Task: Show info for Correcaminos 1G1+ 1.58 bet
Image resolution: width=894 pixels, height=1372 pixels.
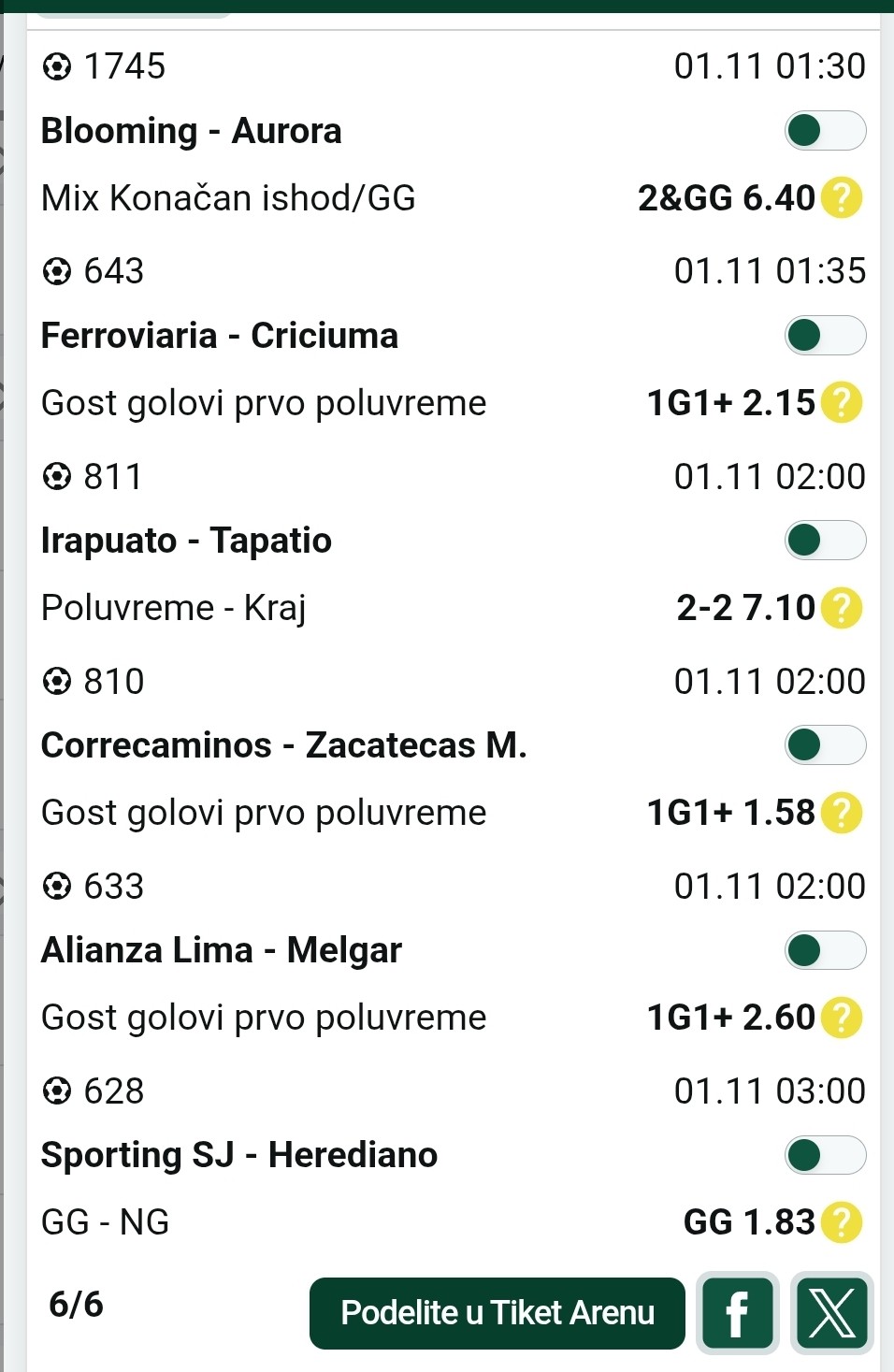Action: tap(841, 813)
